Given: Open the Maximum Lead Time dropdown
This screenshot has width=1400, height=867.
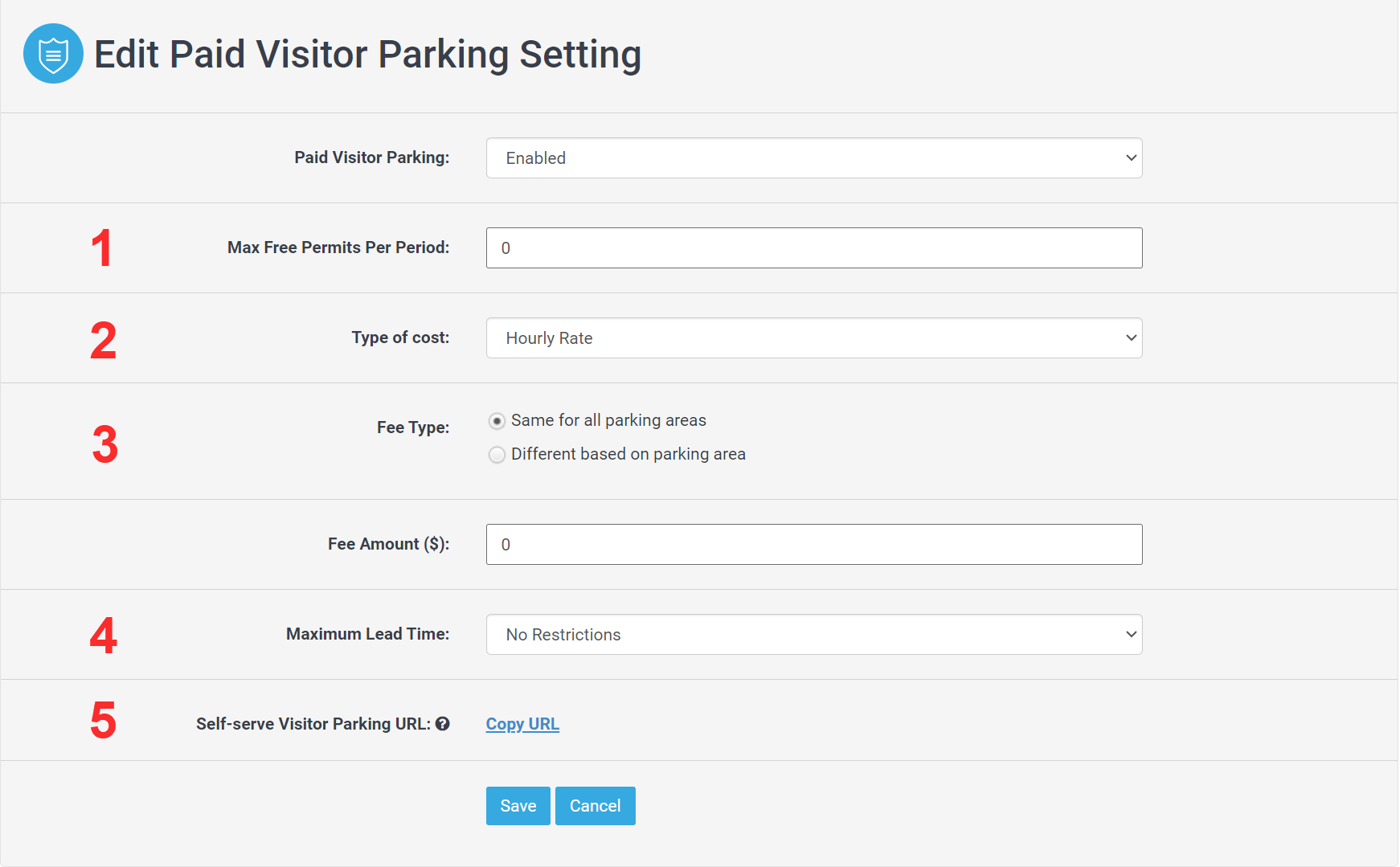Looking at the screenshot, I should click(x=813, y=635).
